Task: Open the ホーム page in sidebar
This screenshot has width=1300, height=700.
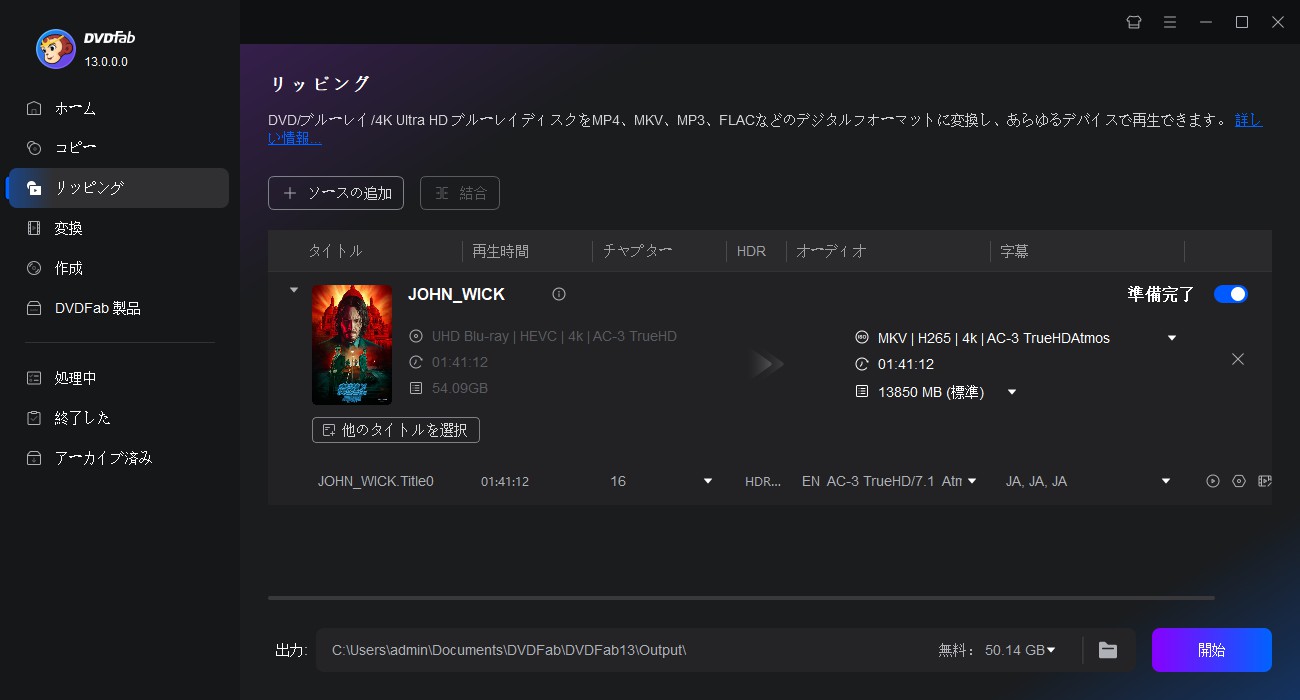Action: [x=119, y=108]
